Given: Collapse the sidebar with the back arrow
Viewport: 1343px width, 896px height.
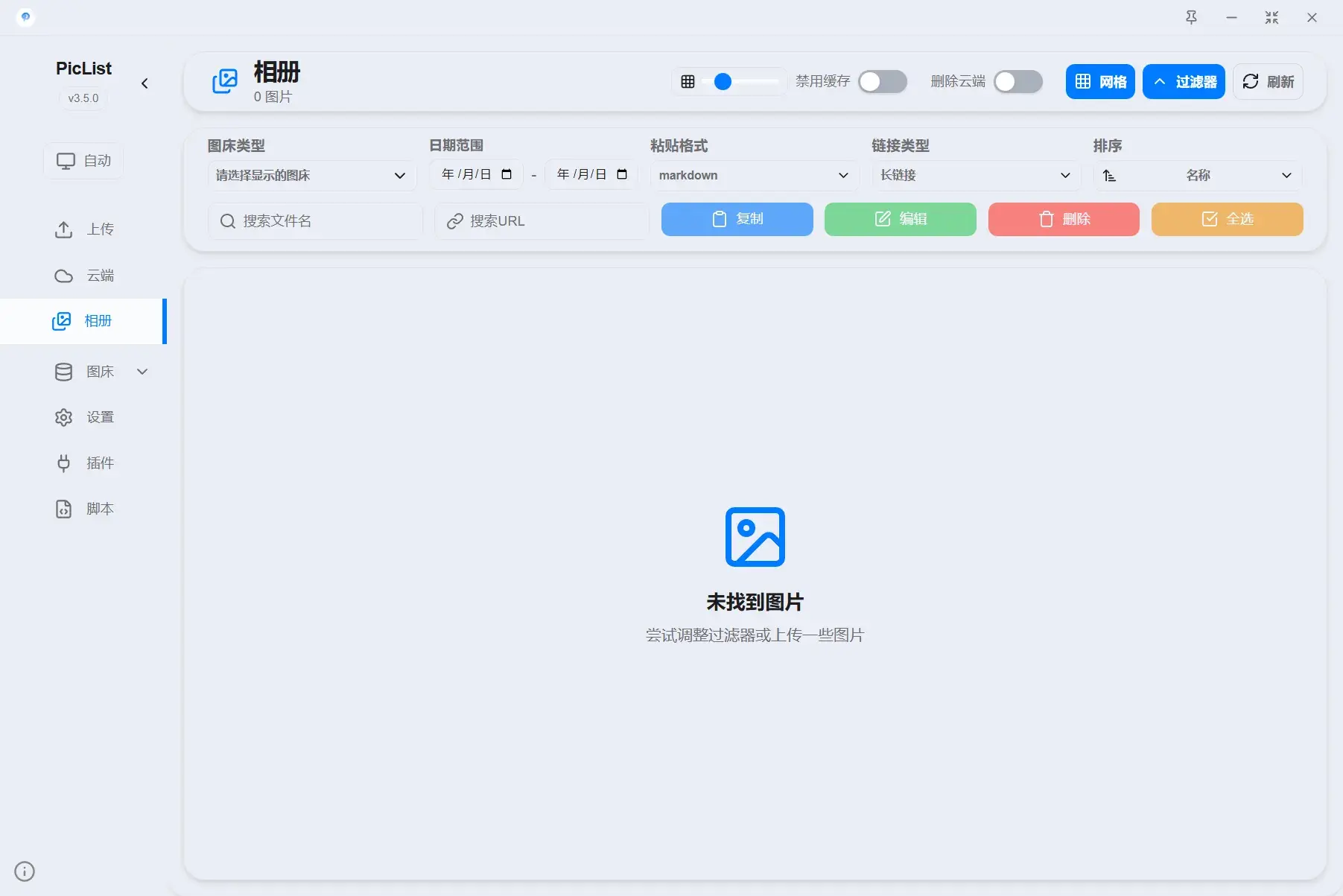Looking at the screenshot, I should tap(145, 83).
